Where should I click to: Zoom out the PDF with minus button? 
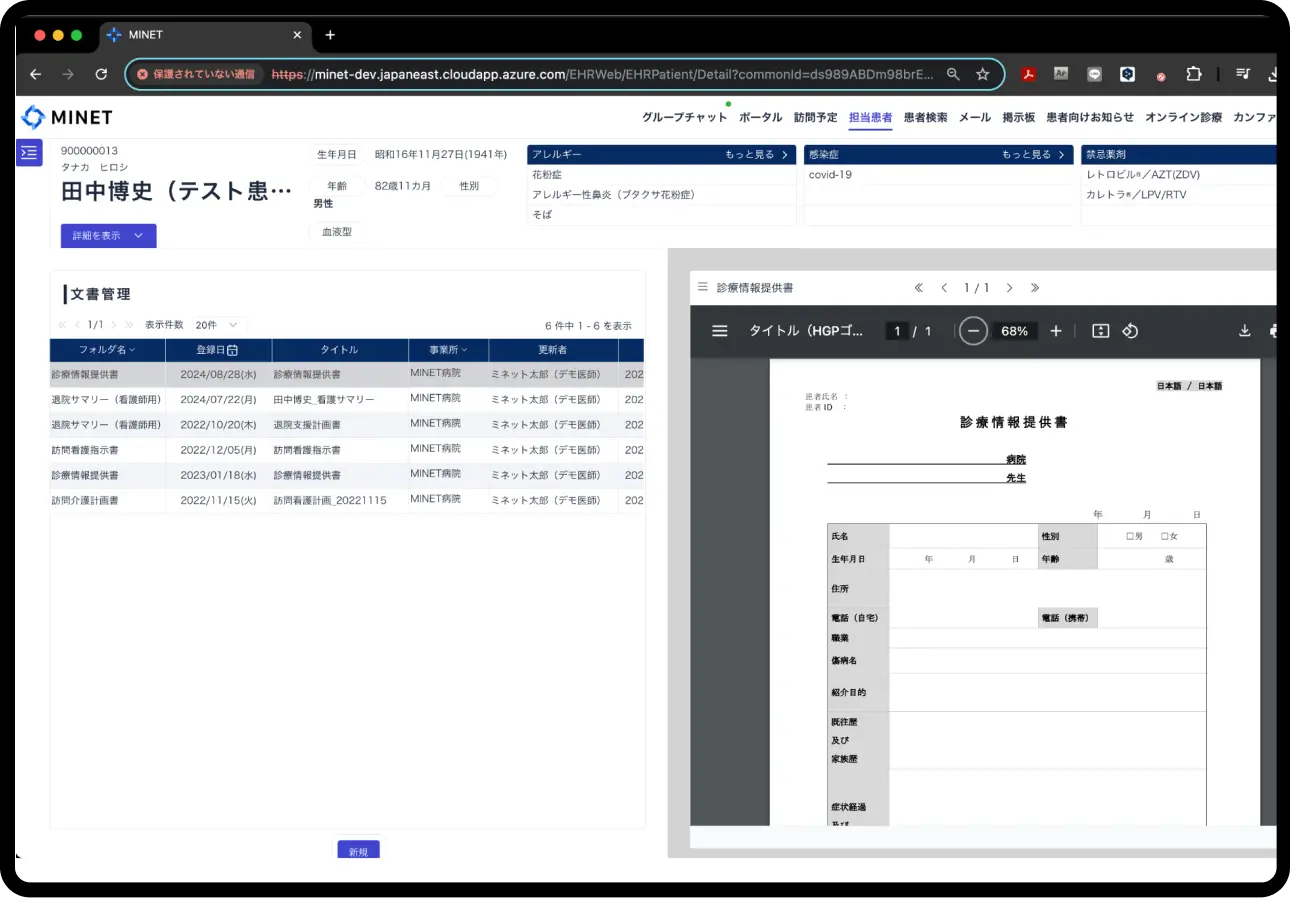973,331
